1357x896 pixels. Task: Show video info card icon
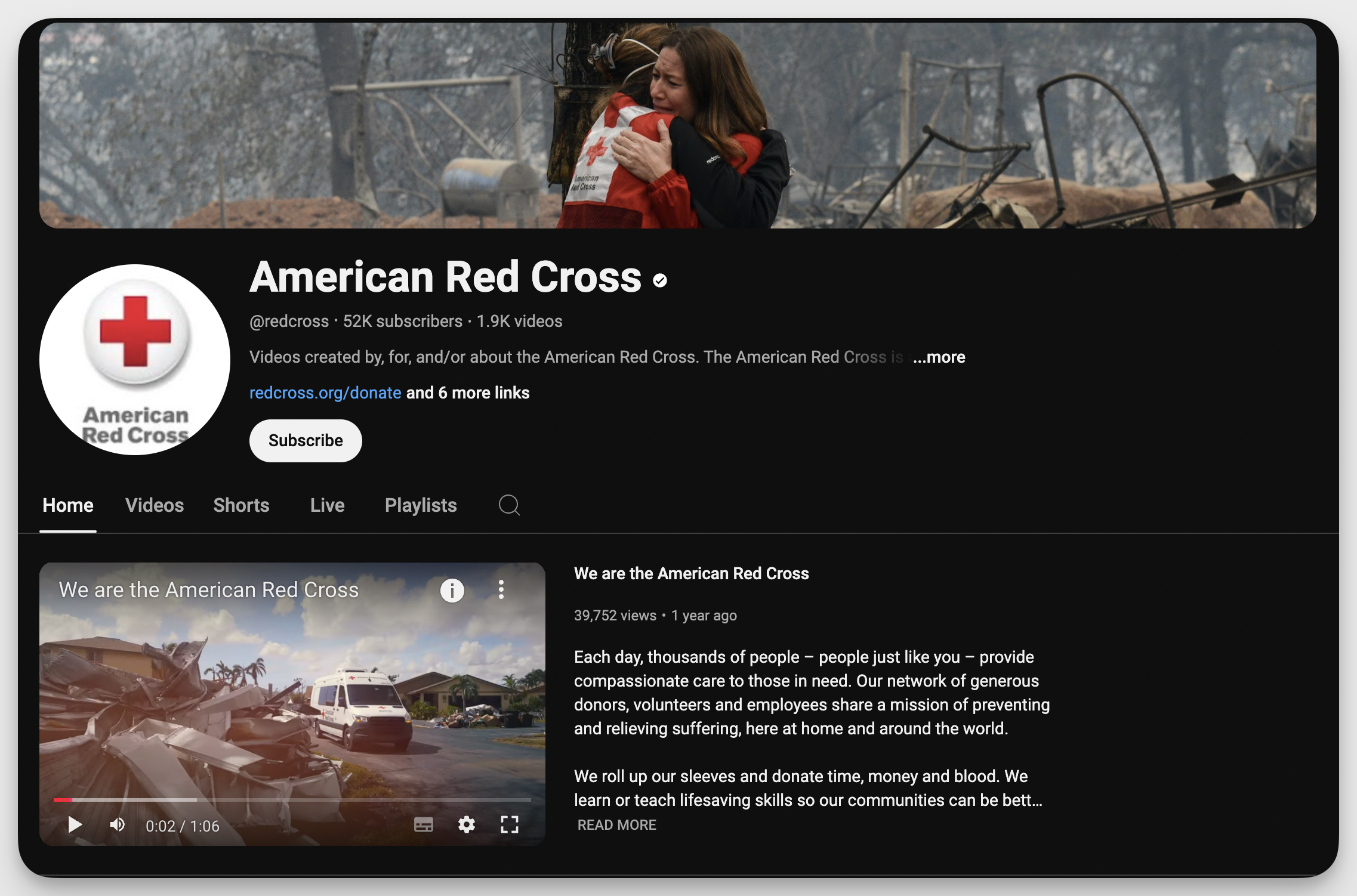[x=452, y=591]
